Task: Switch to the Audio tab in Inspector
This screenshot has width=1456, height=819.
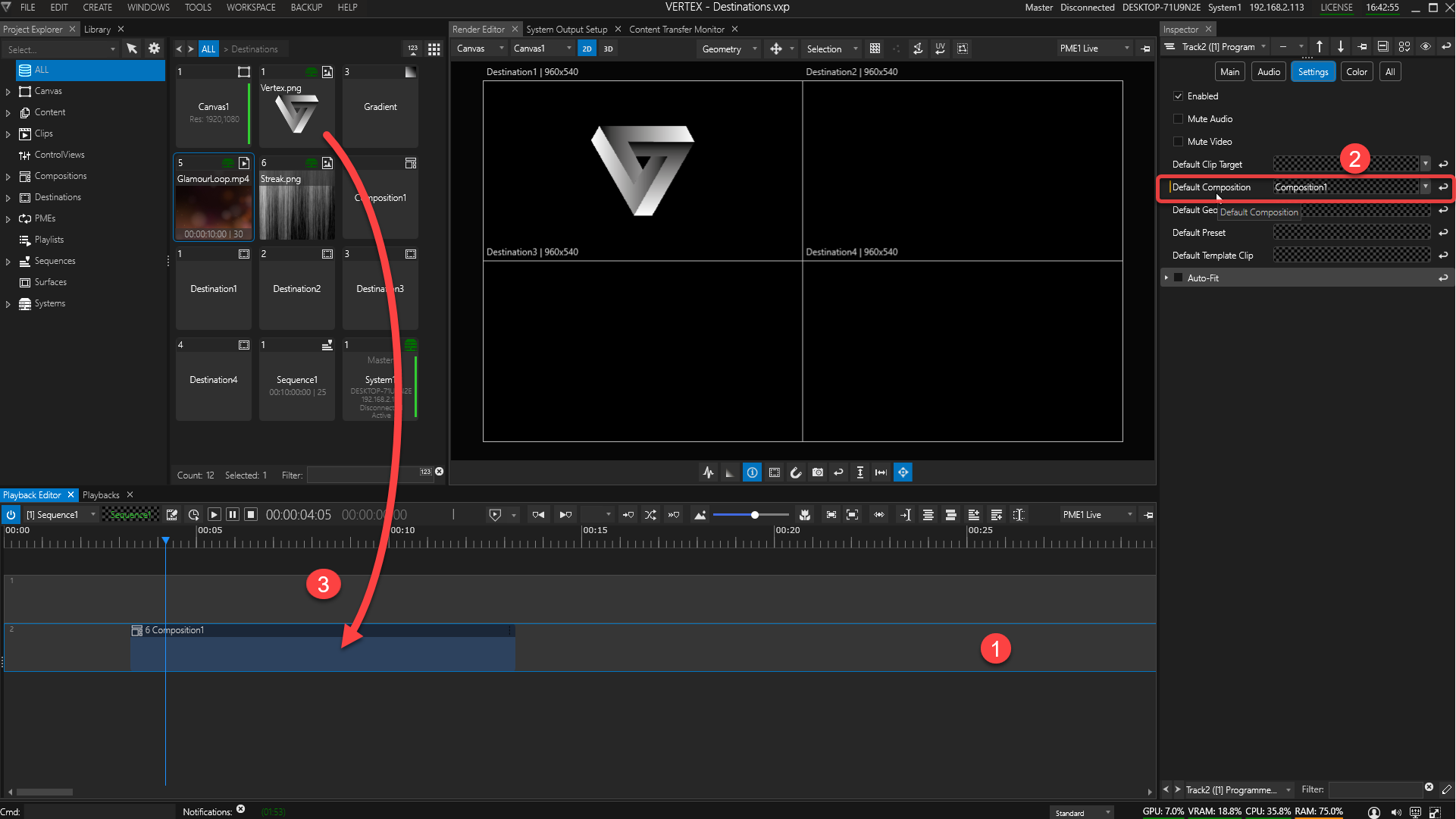Action: (x=1268, y=71)
